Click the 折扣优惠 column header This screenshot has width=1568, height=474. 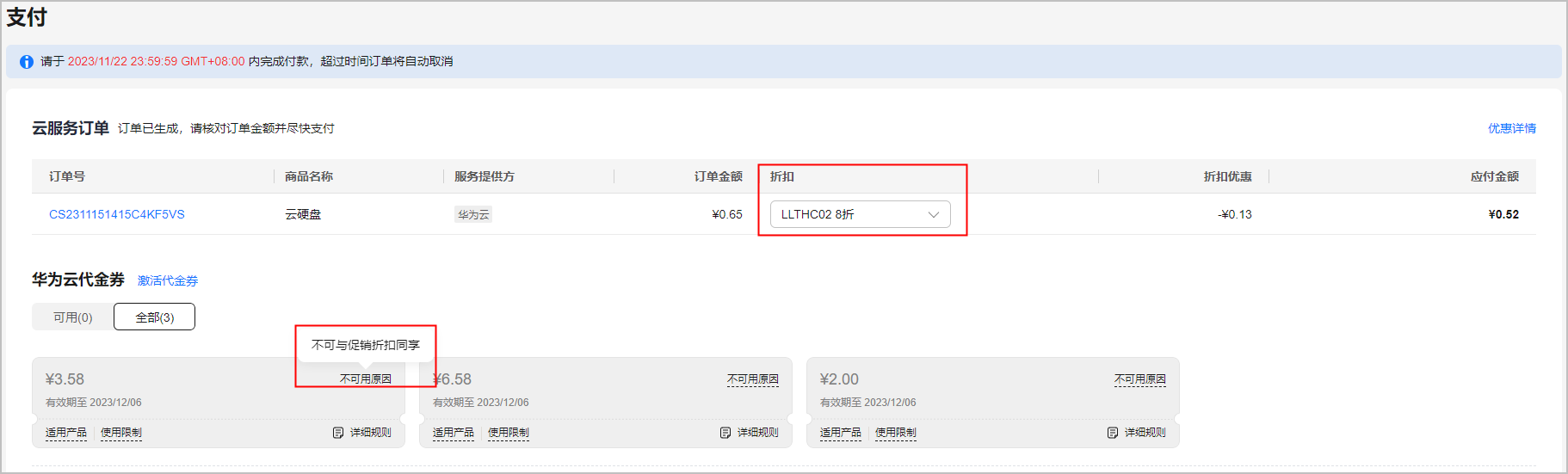[x=1228, y=176]
